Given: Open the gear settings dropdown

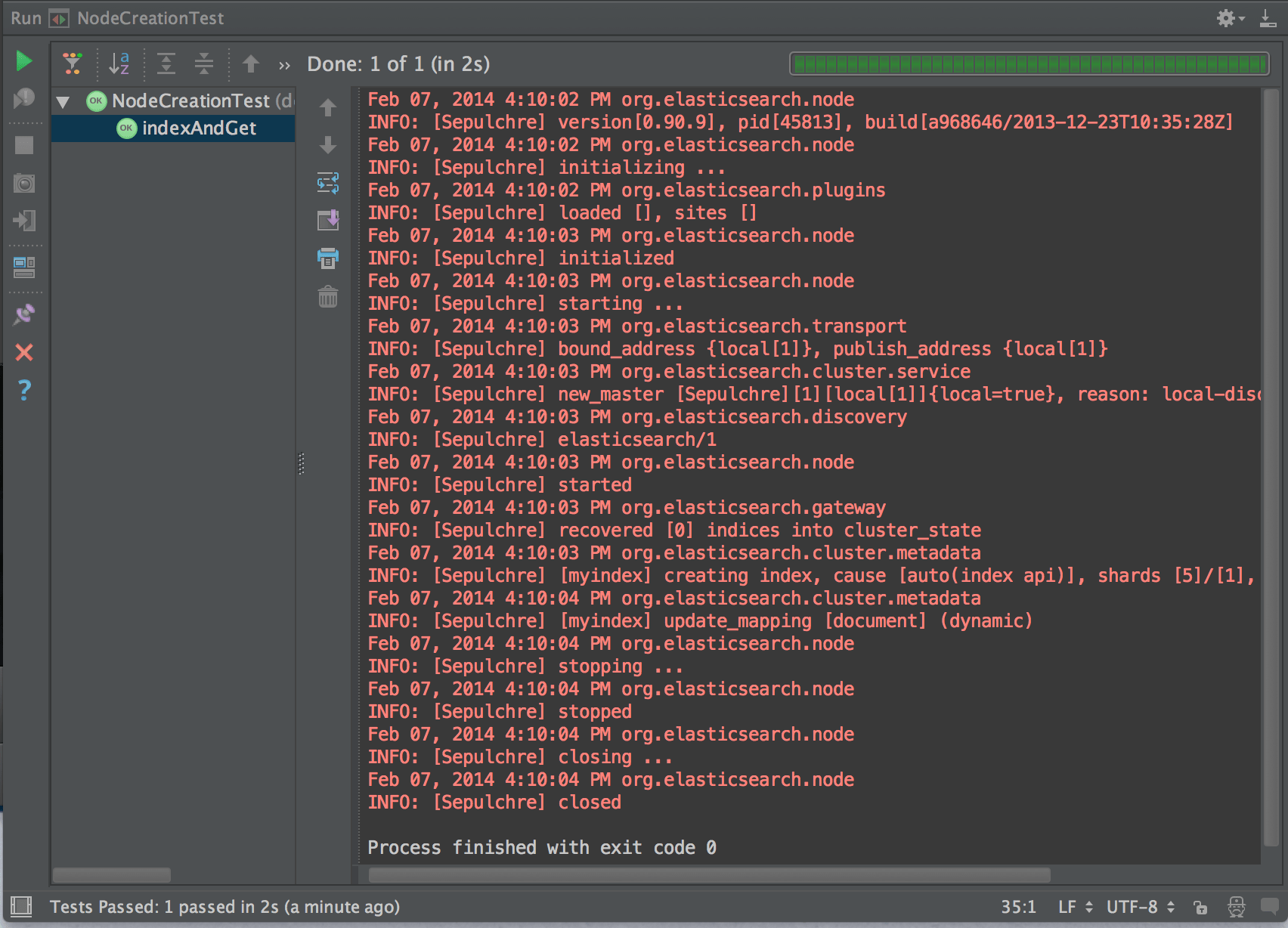Looking at the screenshot, I should (x=1230, y=18).
